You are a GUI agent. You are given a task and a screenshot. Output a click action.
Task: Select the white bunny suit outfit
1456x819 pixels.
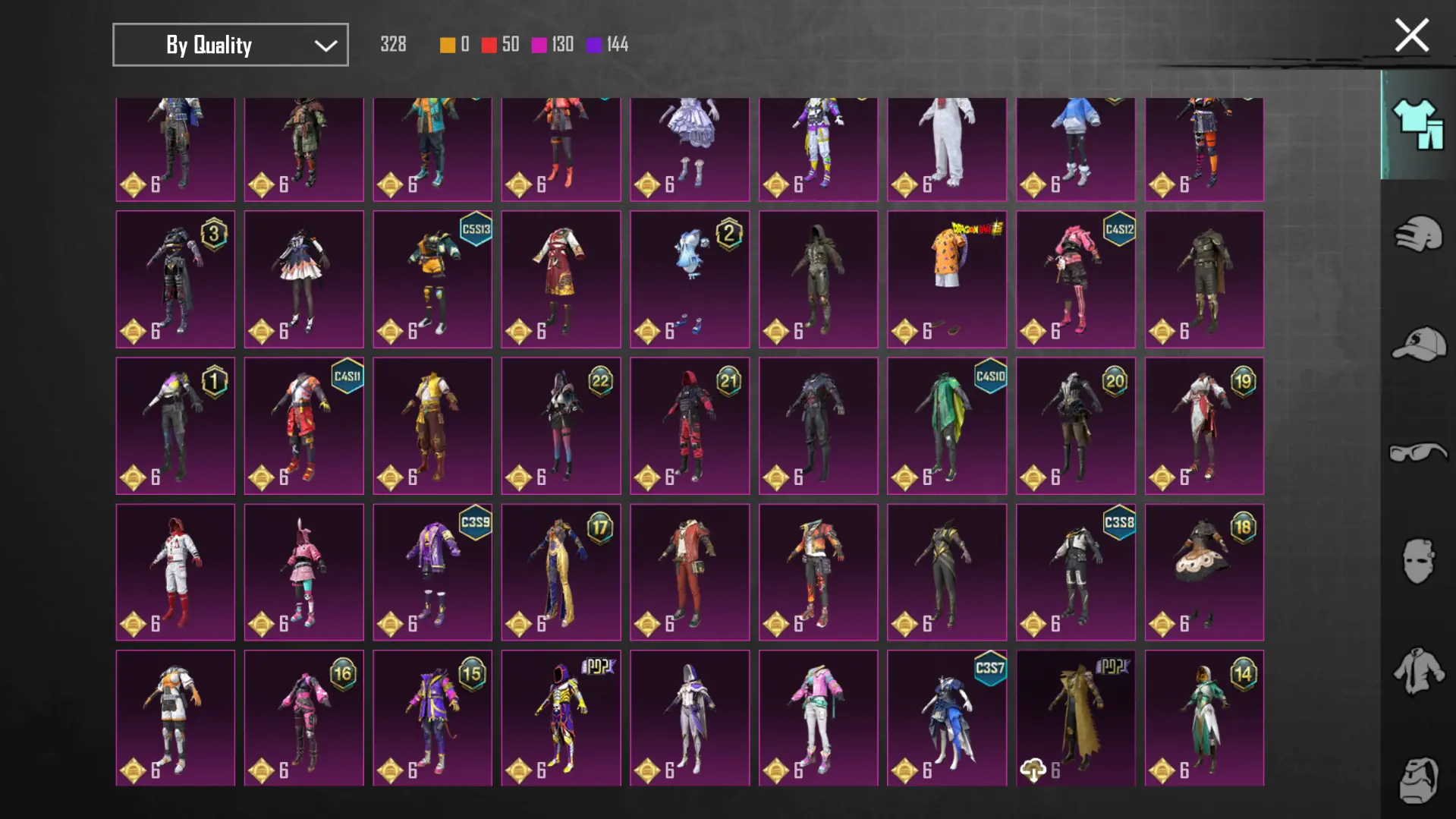[946, 148]
